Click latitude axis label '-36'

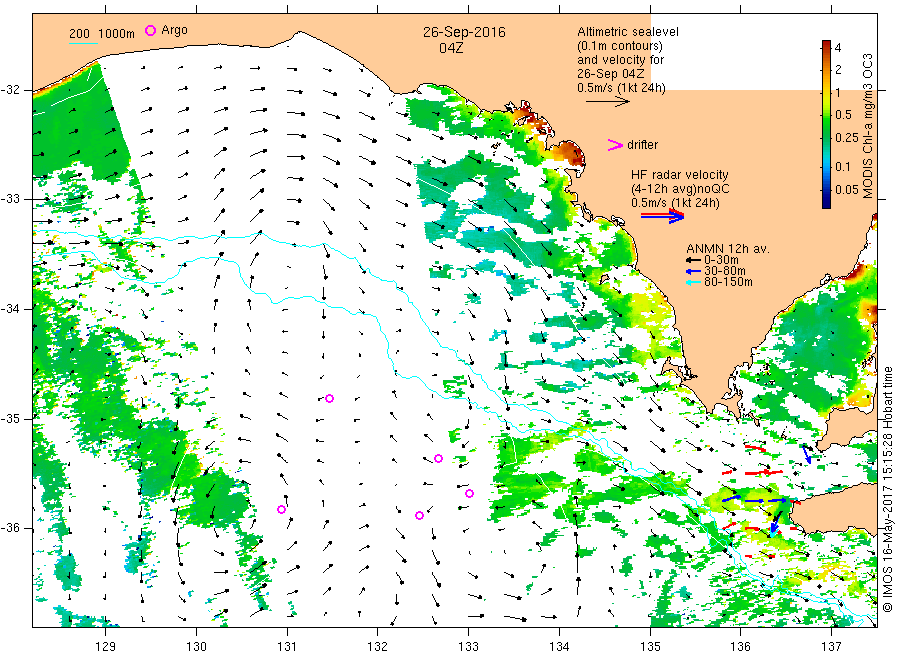click(10, 528)
